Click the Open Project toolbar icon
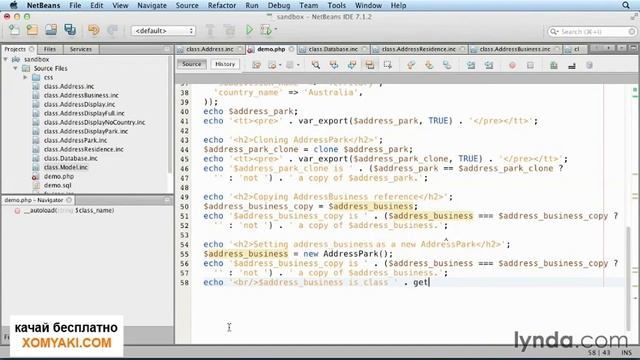 pyautogui.click(x=51, y=30)
